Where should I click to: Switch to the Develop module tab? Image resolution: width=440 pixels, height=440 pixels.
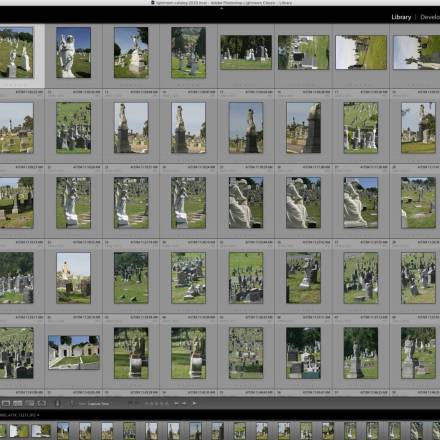[x=430, y=17]
